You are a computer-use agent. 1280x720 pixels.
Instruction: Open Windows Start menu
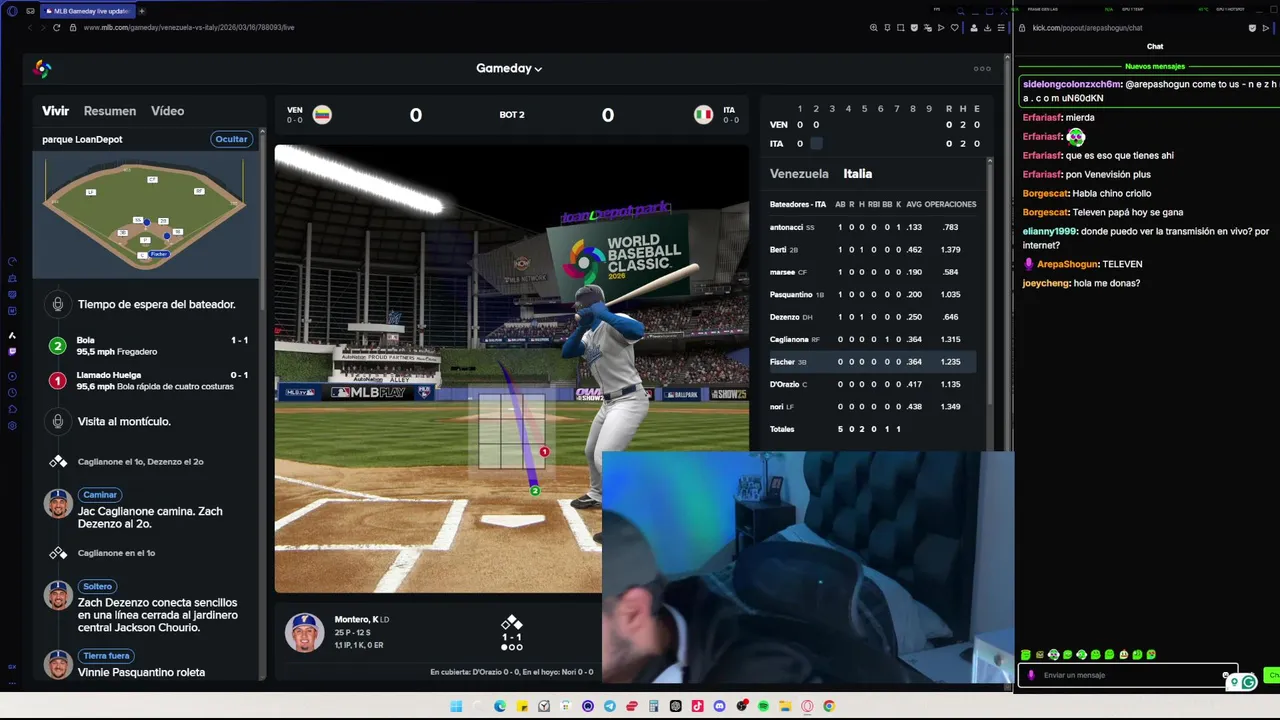click(456, 706)
